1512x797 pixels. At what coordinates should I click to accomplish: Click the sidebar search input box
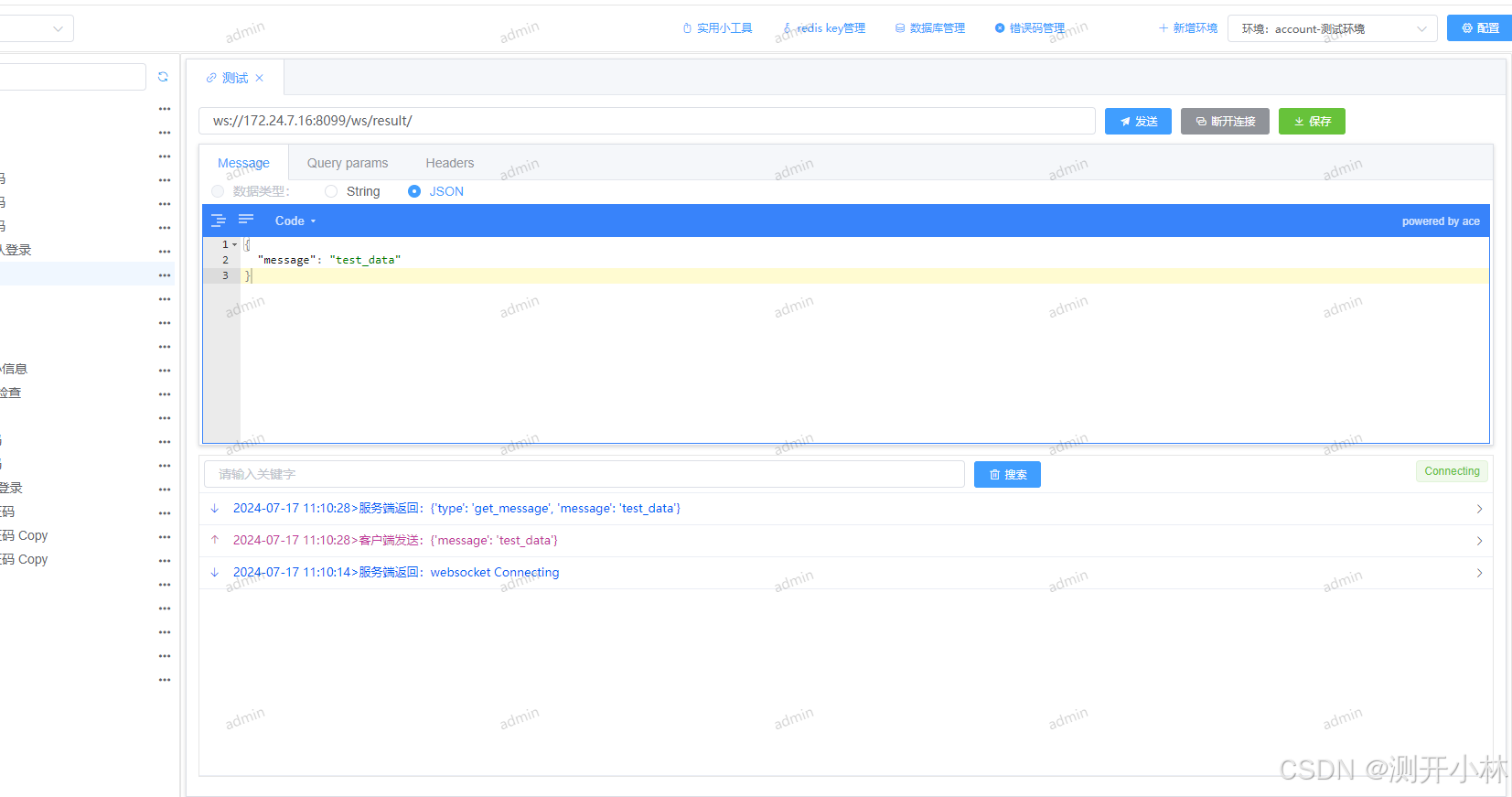(x=71, y=77)
